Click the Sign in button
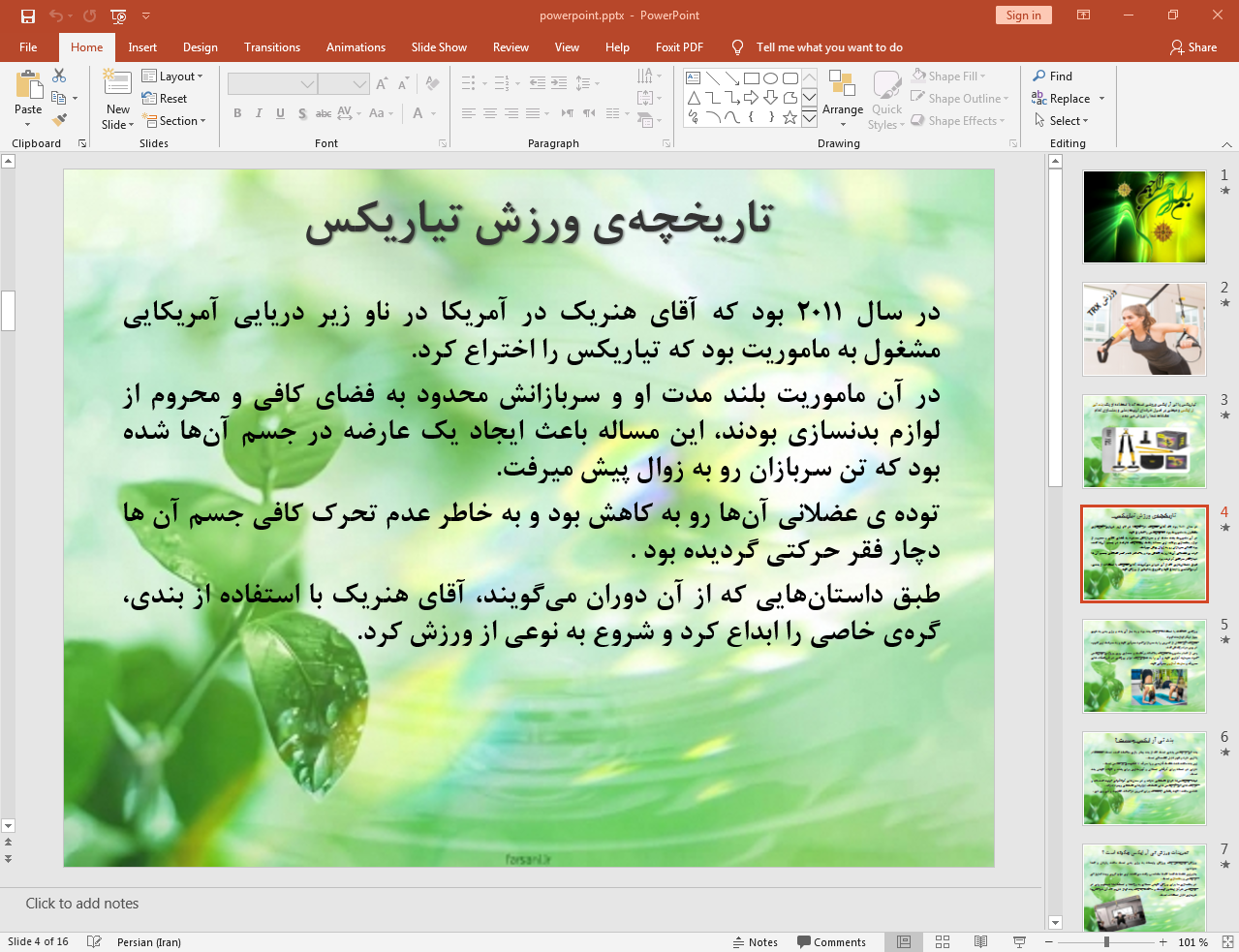Screen dimensions: 1239x952 coord(1023,15)
